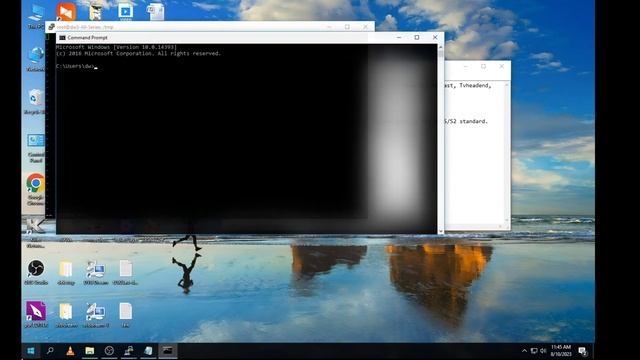Select the orange shortcut icon on desktop
Image resolution: width=640 pixels, height=360 pixels.
point(66,12)
